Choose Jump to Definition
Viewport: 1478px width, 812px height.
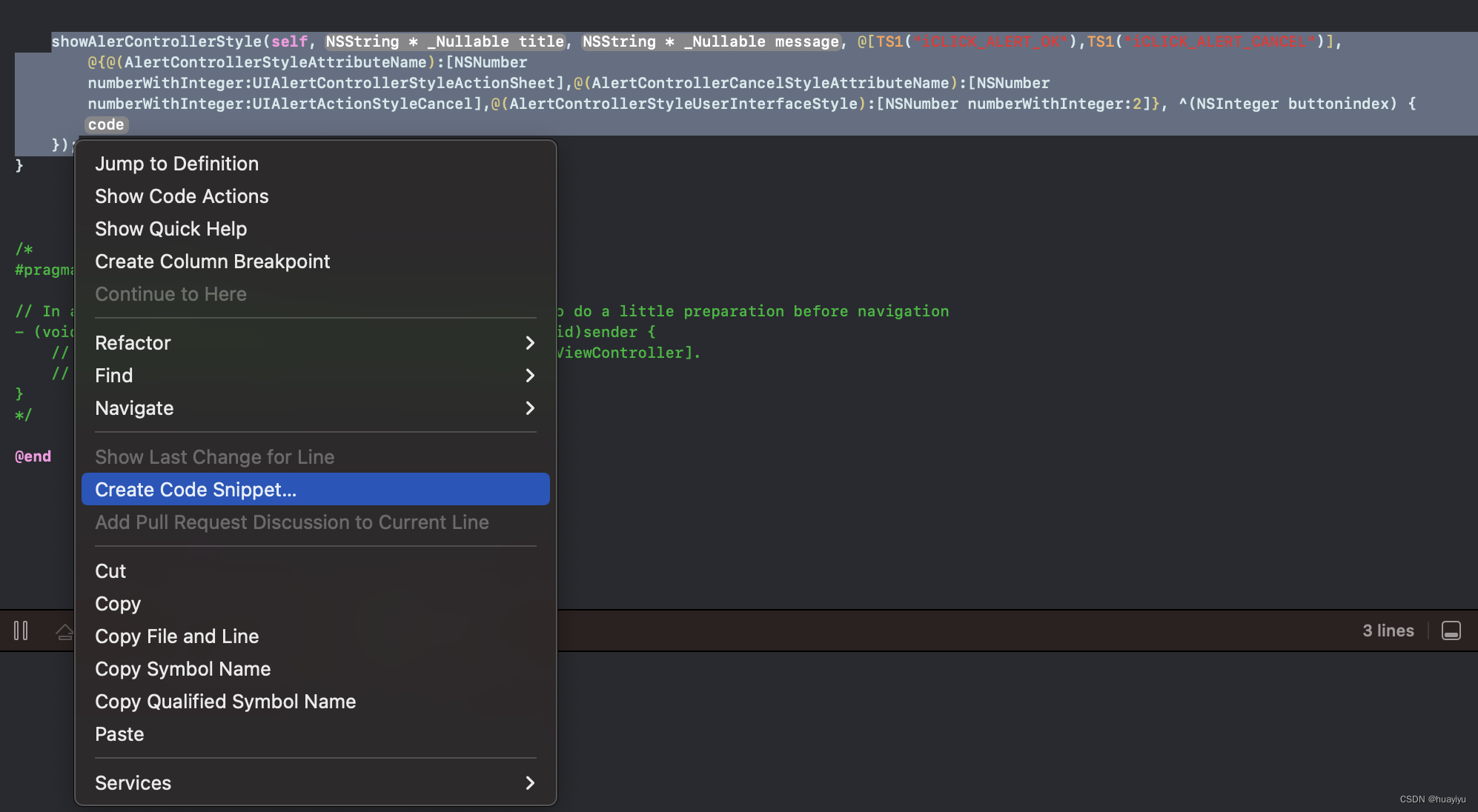click(176, 164)
